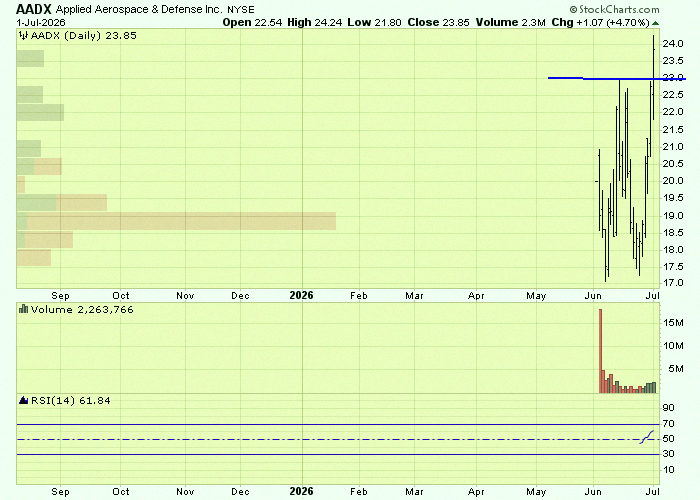Click the Low 21.80 value in header

point(374,22)
